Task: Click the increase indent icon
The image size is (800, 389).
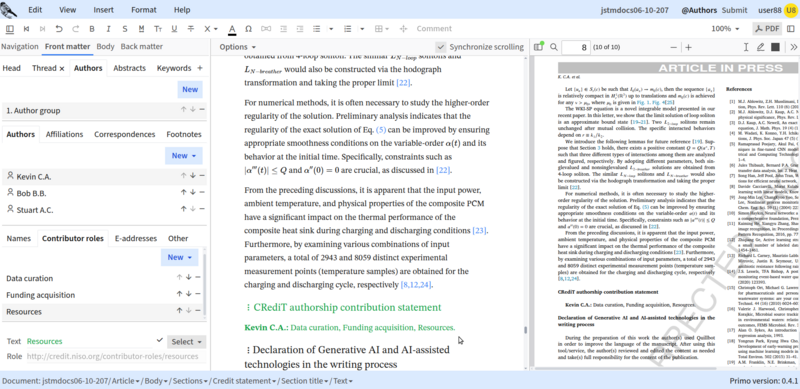Action: tap(299, 29)
